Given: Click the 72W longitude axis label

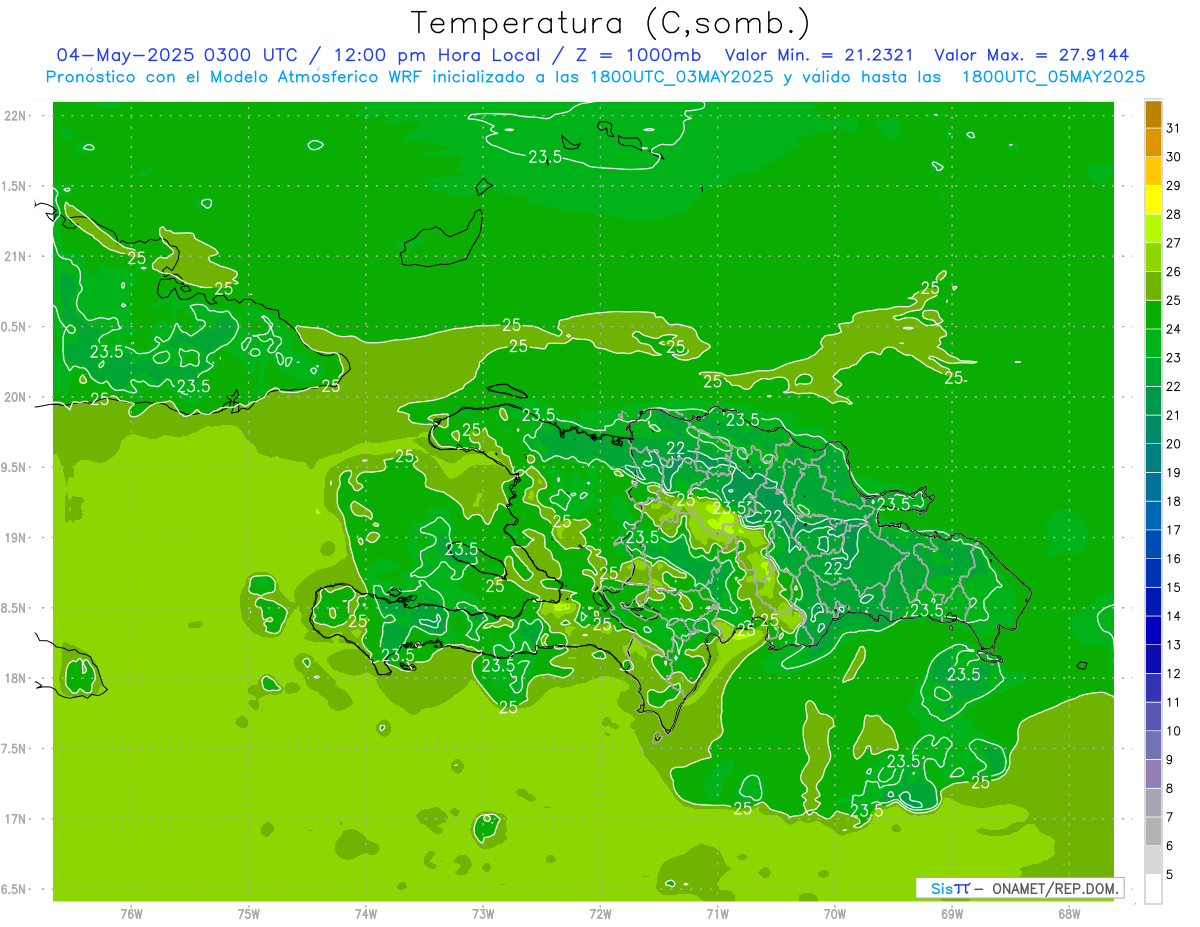Looking at the screenshot, I should pyautogui.click(x=600, y=913).
